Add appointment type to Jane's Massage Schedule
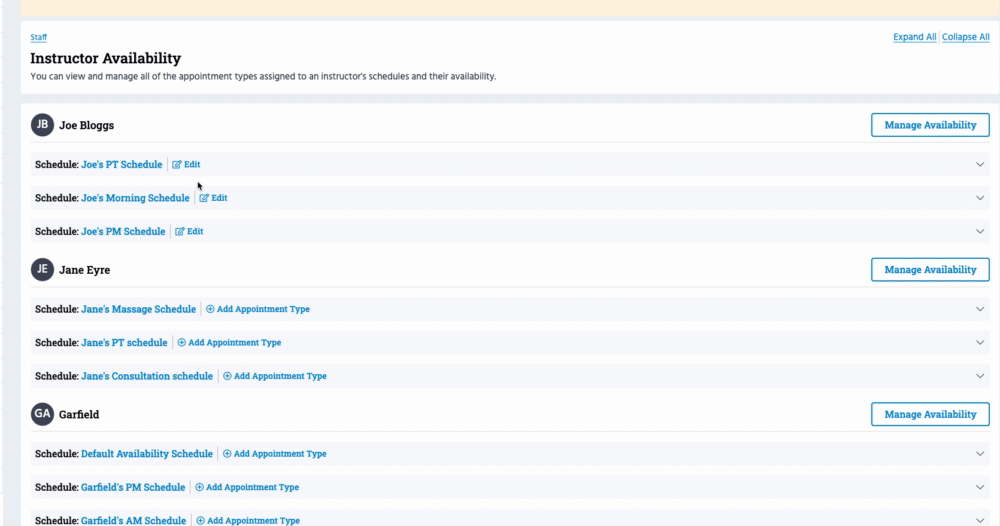 258,310
